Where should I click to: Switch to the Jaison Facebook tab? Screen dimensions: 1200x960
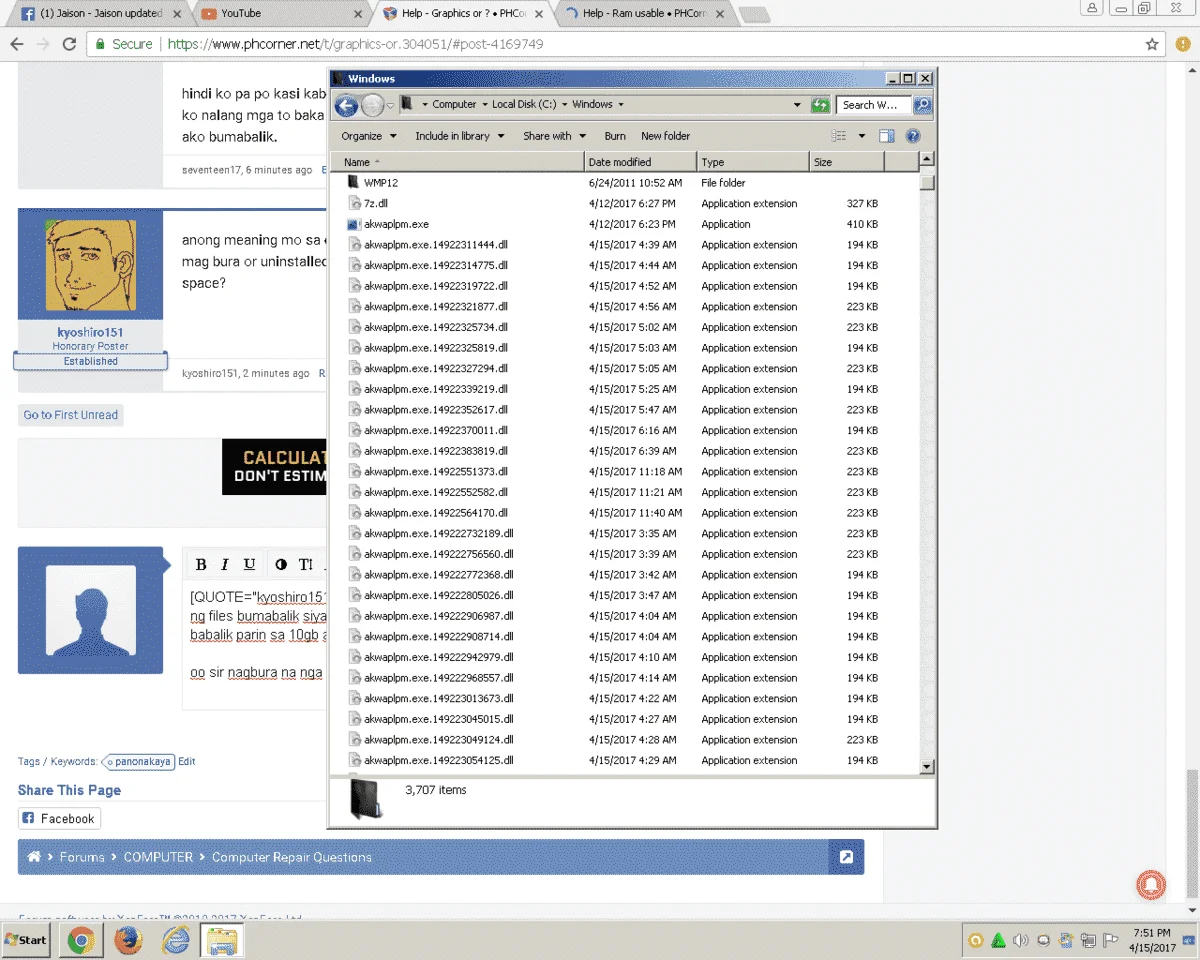(x=98, y=13)
